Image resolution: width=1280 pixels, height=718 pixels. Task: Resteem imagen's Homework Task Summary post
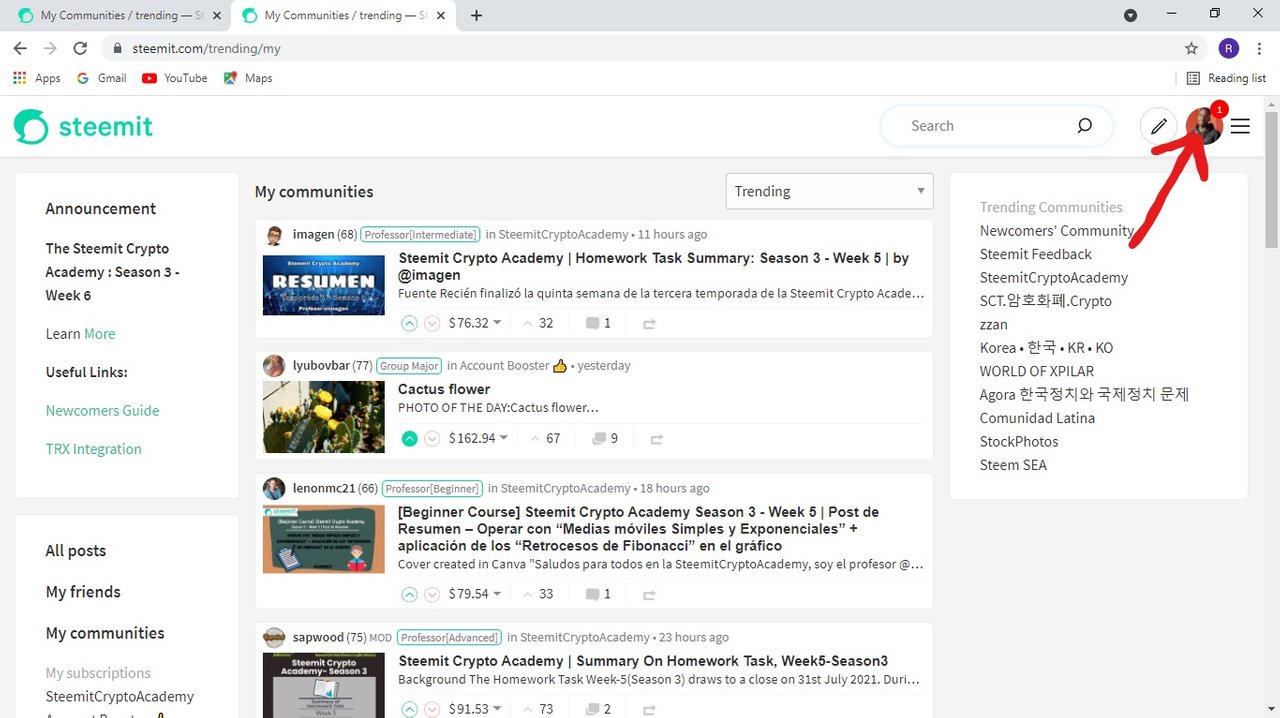click(650, 324)
